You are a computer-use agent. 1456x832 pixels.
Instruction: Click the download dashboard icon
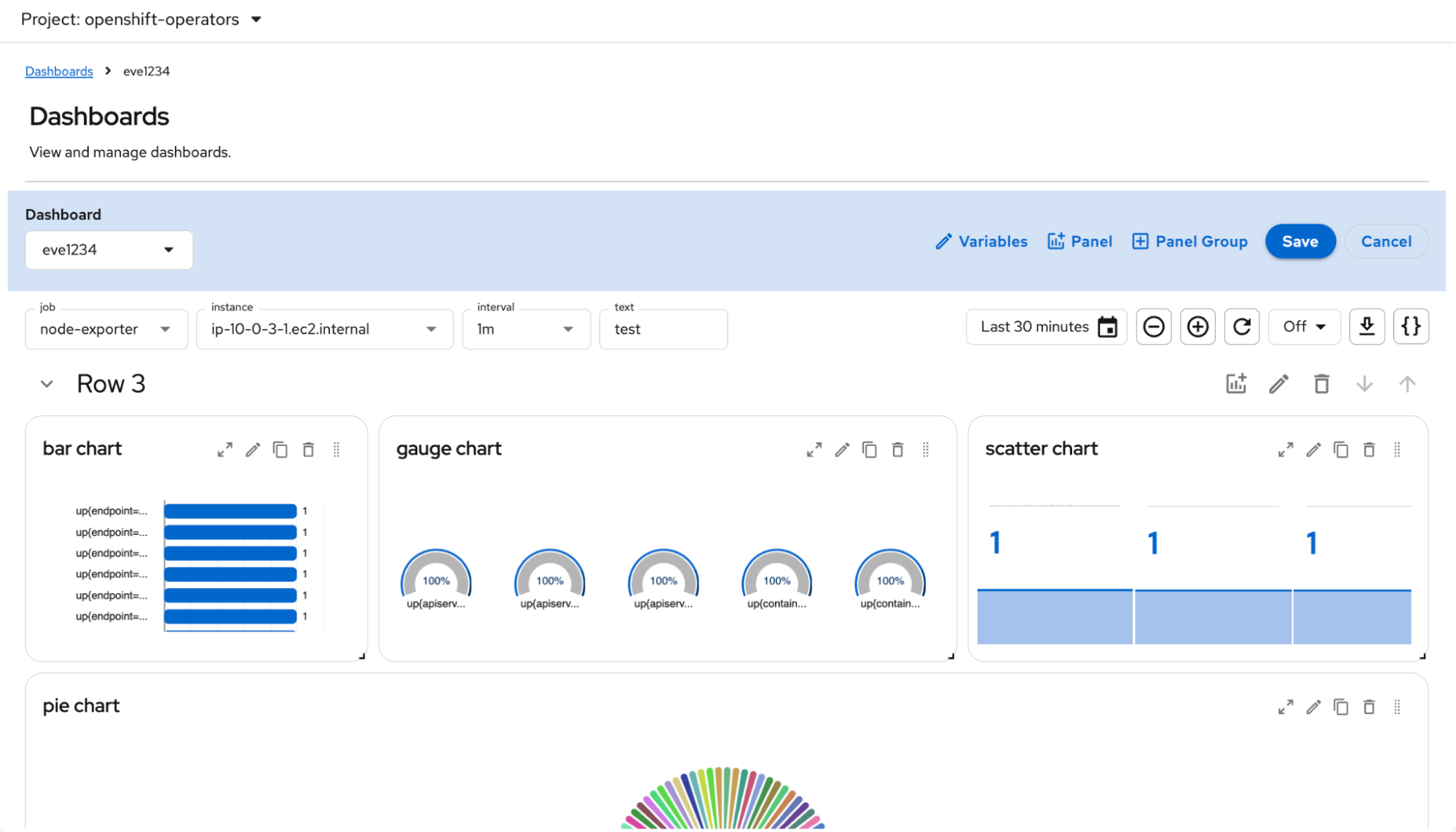point(1366,326)
